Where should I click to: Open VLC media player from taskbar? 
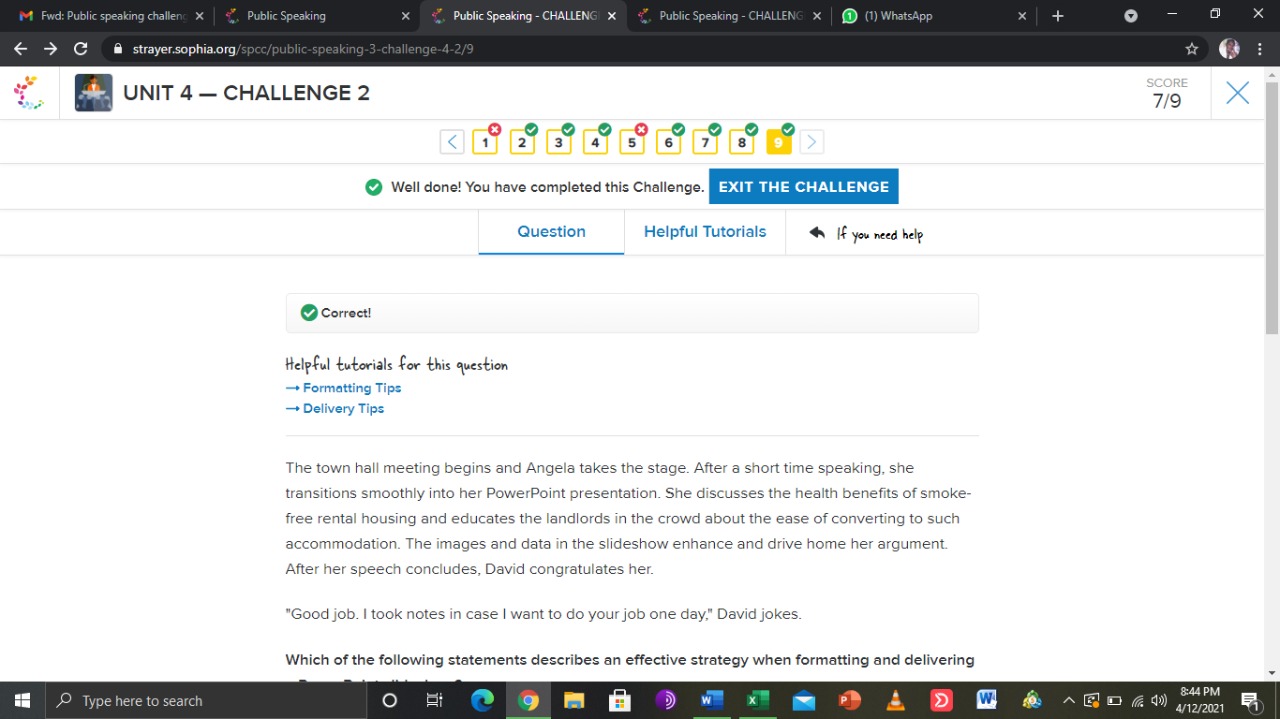896,700
